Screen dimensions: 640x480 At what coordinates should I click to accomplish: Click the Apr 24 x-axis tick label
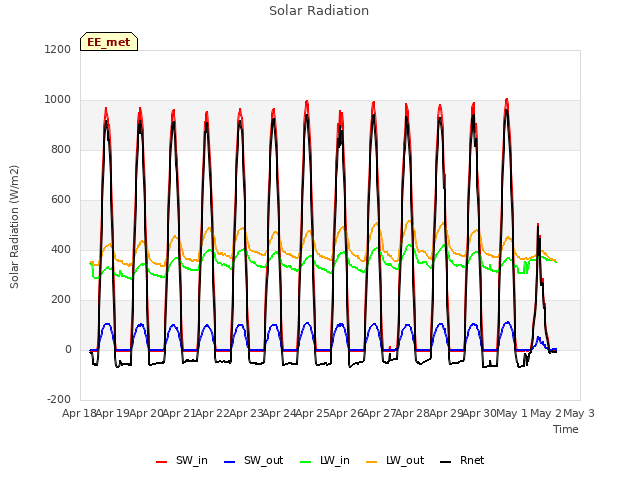coord(280,413)
